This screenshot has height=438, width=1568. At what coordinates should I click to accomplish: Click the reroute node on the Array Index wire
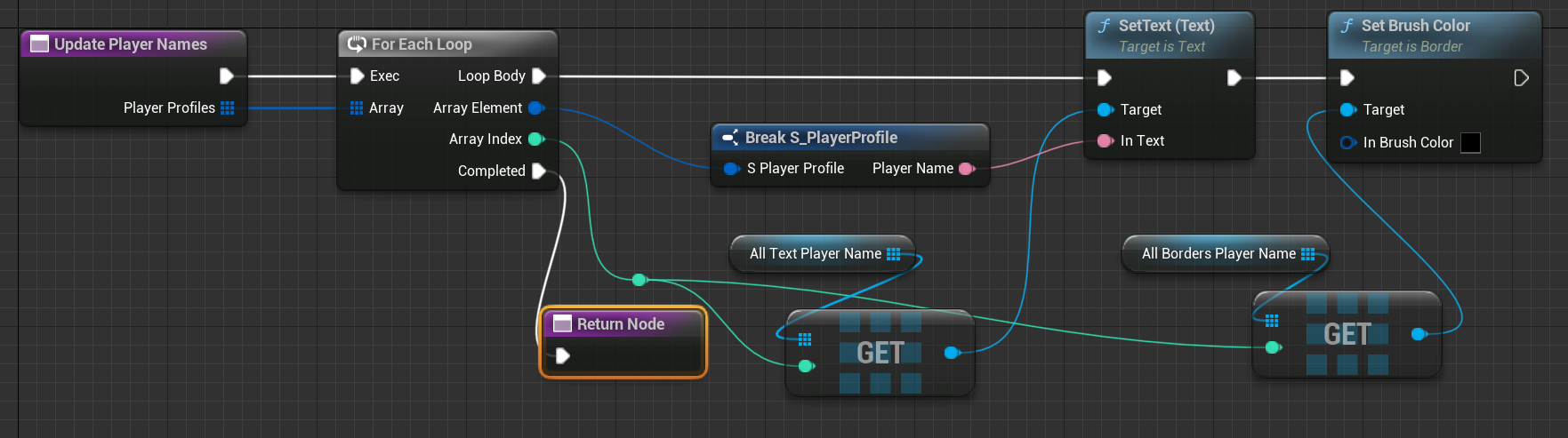639,280
